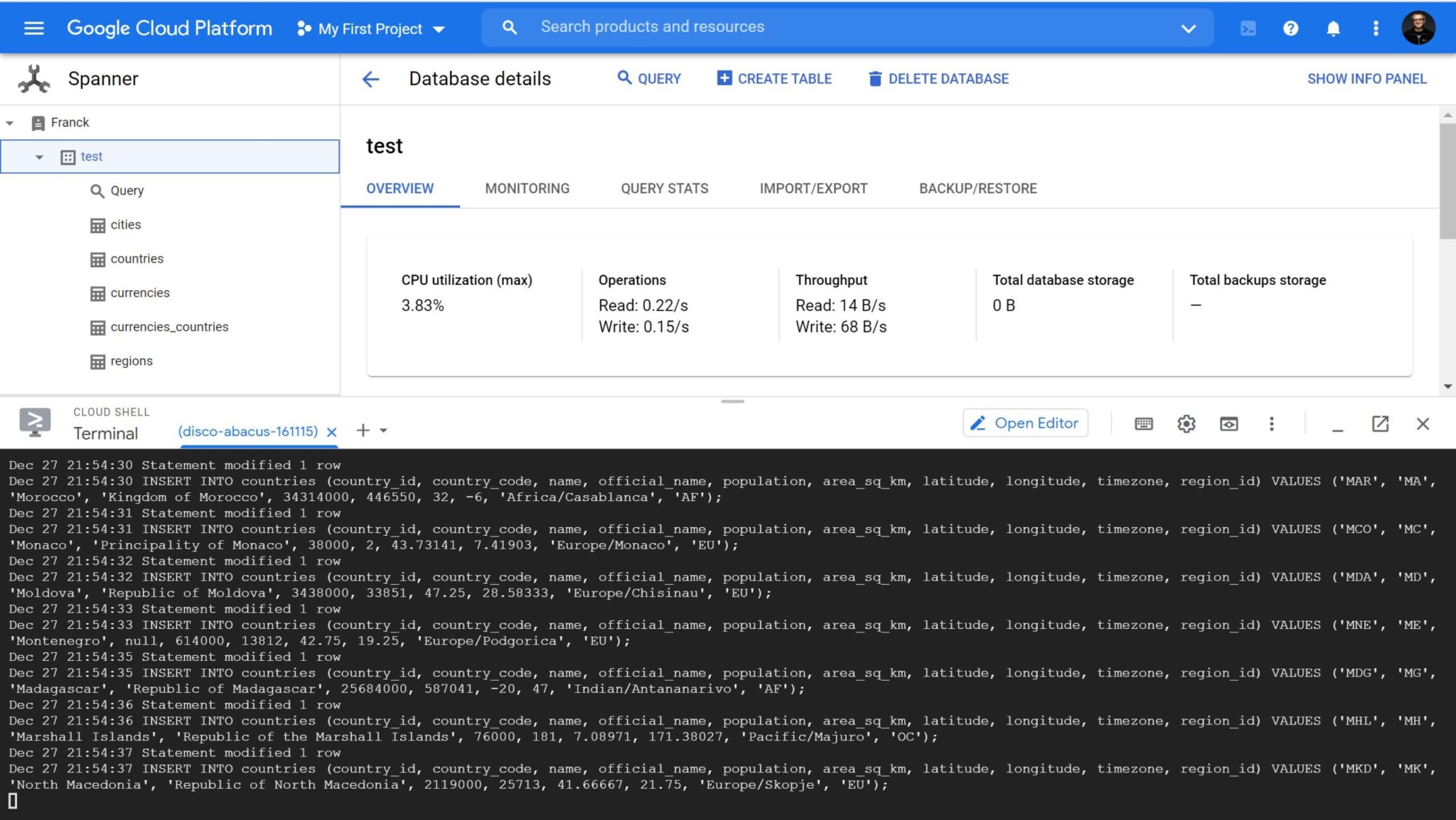The width and height of the screenshot is (1456, 820).
Task: Open the cities table
Action: coord(125,225)
